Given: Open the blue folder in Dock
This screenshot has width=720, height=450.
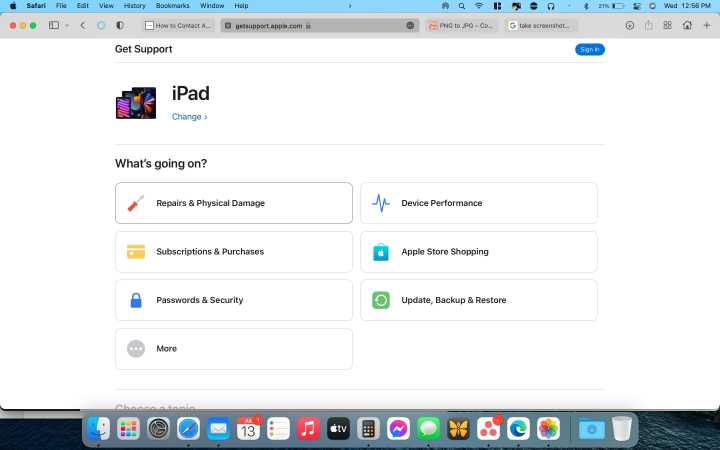Looking at the screenshot, I should pyautogui.click(x=591, y=429).
